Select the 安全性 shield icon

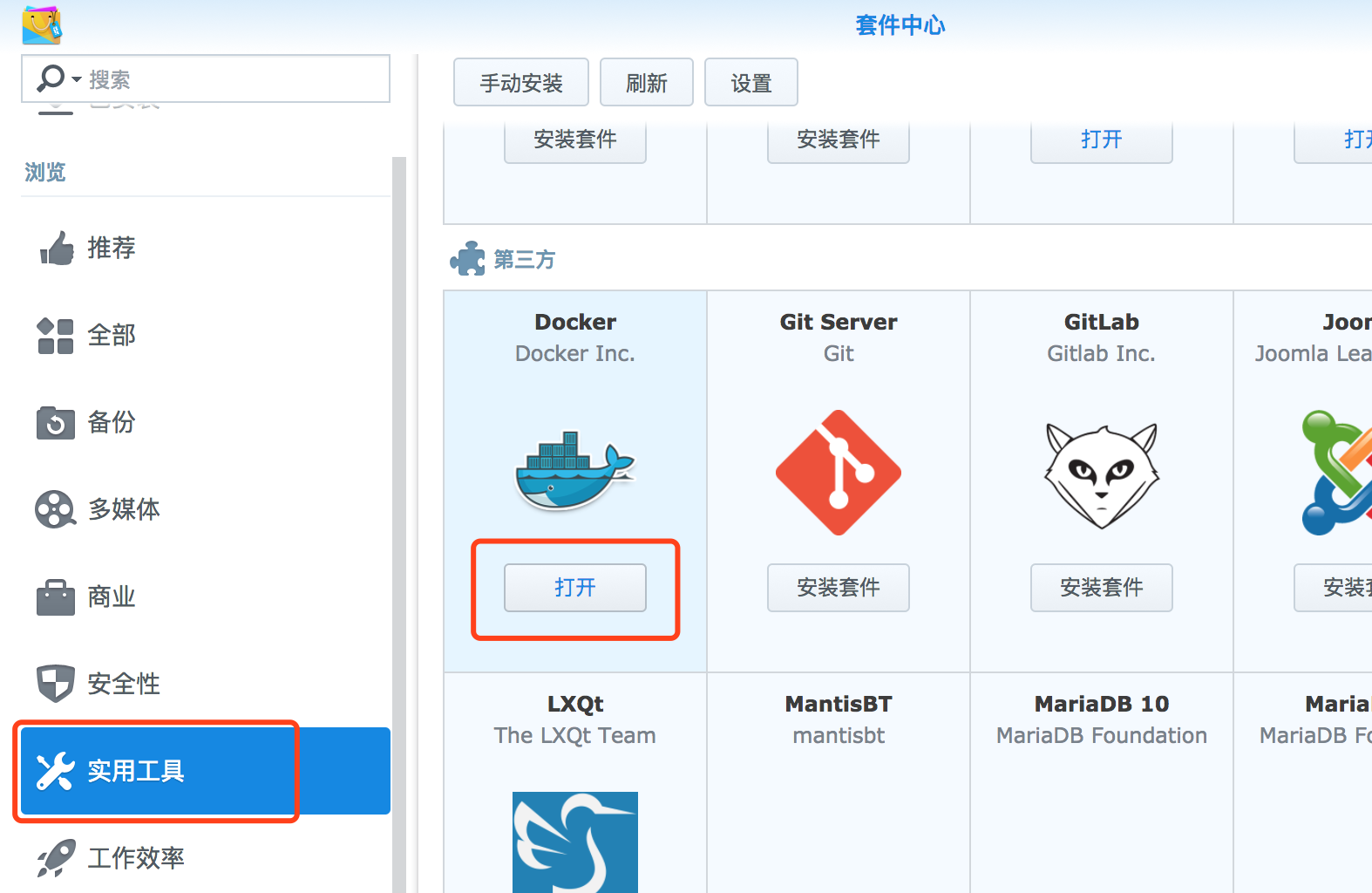point(56,684)
